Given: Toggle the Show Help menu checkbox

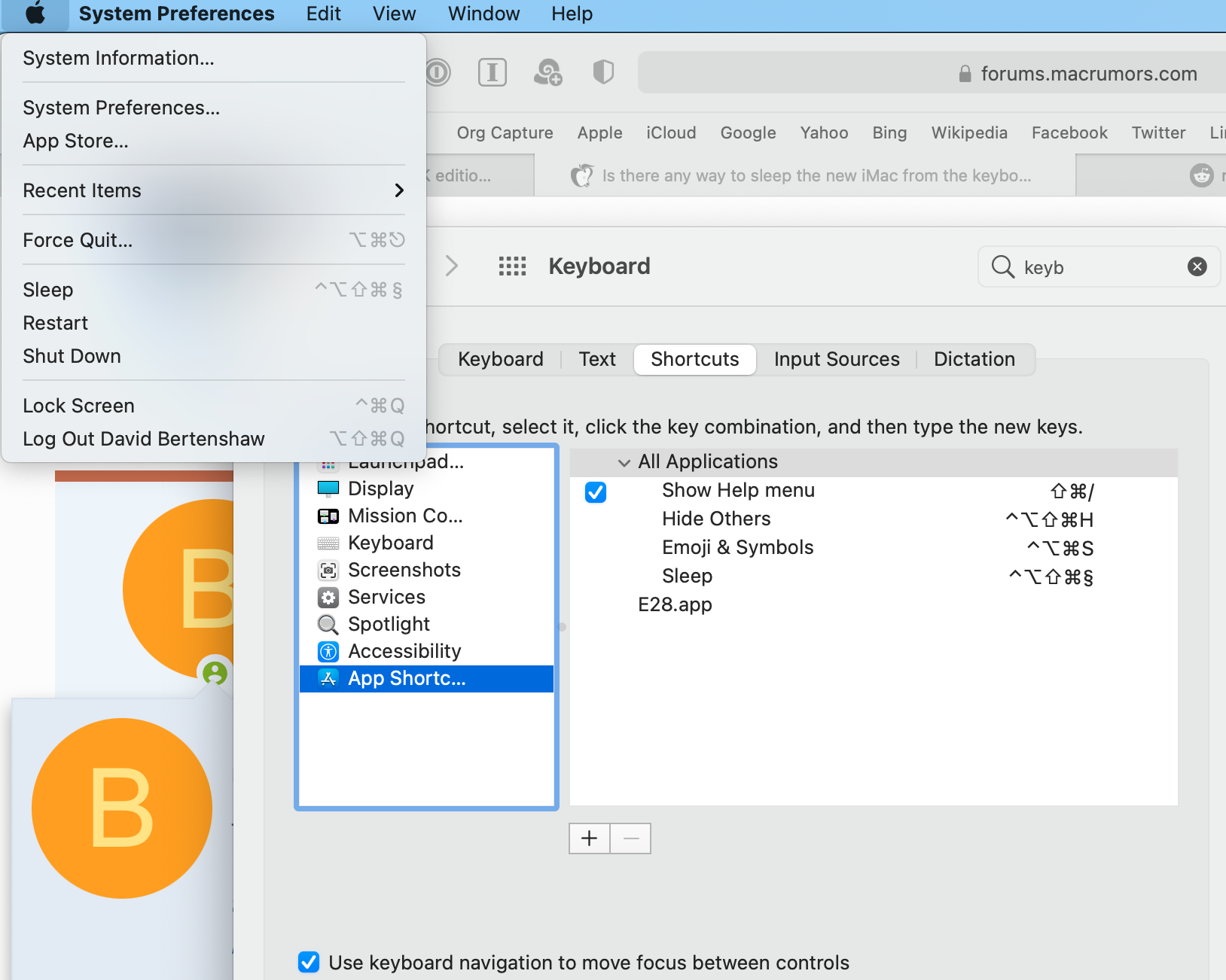Looking at the screenshot, I should (x=596, y=492).
